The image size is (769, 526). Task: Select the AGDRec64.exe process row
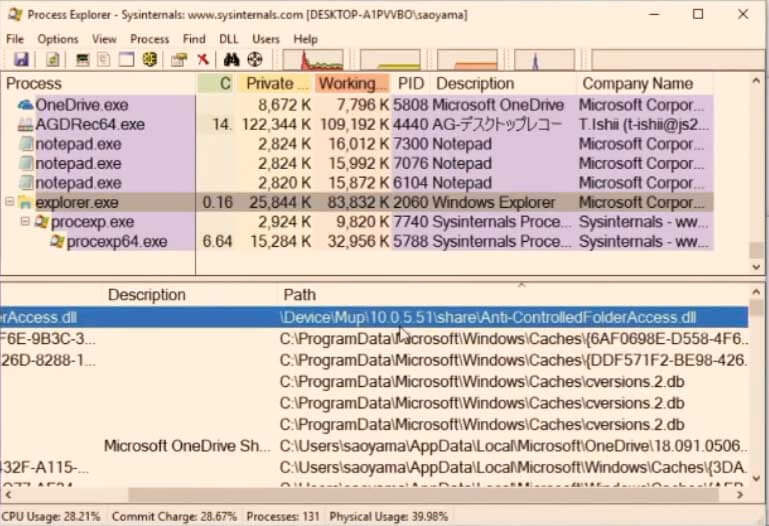[x=357, y=124]
